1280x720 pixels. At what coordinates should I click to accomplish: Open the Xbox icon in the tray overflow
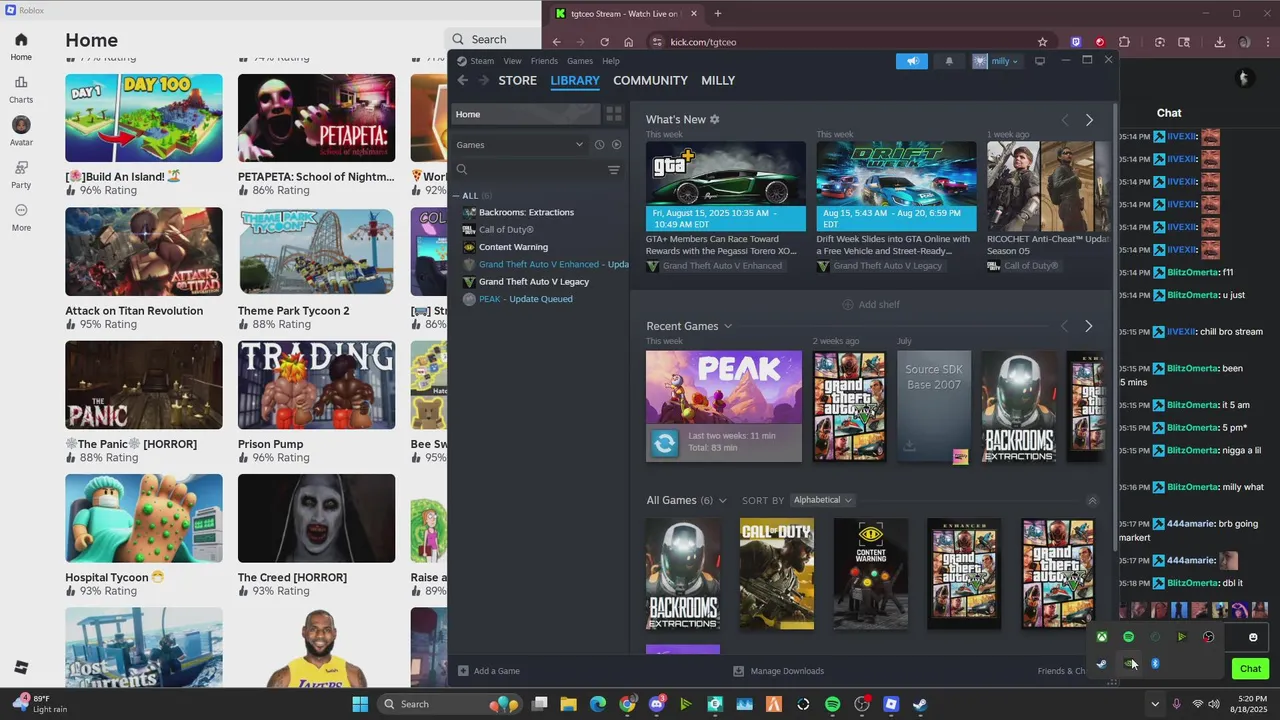pos(1101,637)
